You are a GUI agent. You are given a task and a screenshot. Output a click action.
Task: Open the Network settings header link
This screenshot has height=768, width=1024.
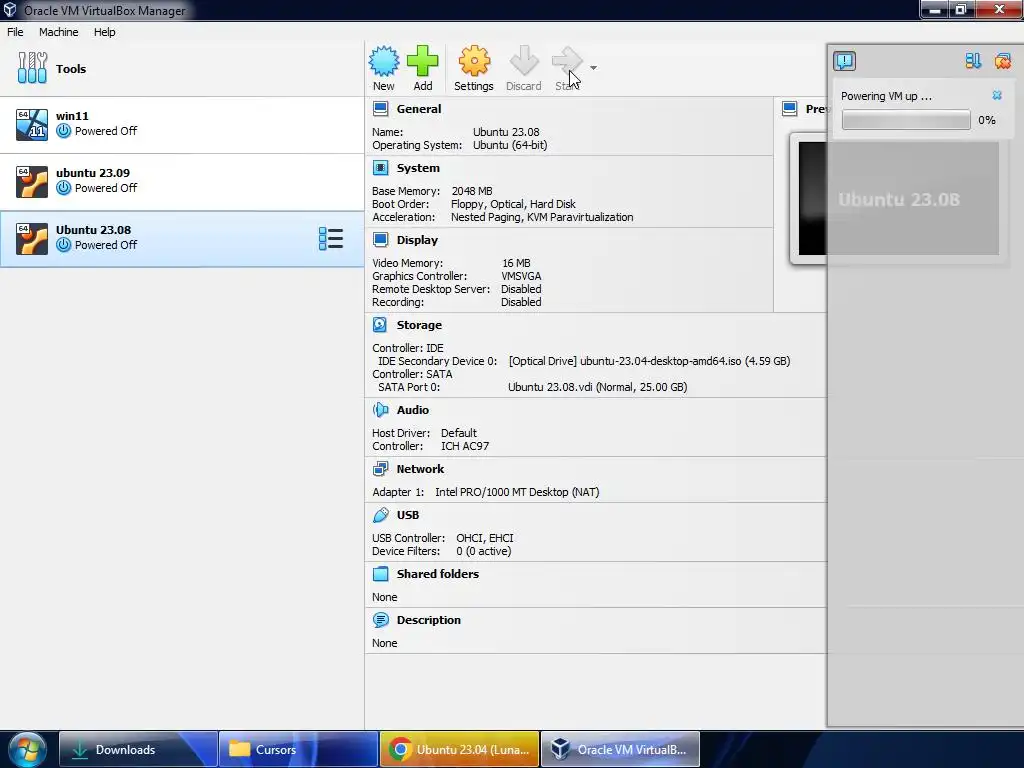tap(420, 469)
